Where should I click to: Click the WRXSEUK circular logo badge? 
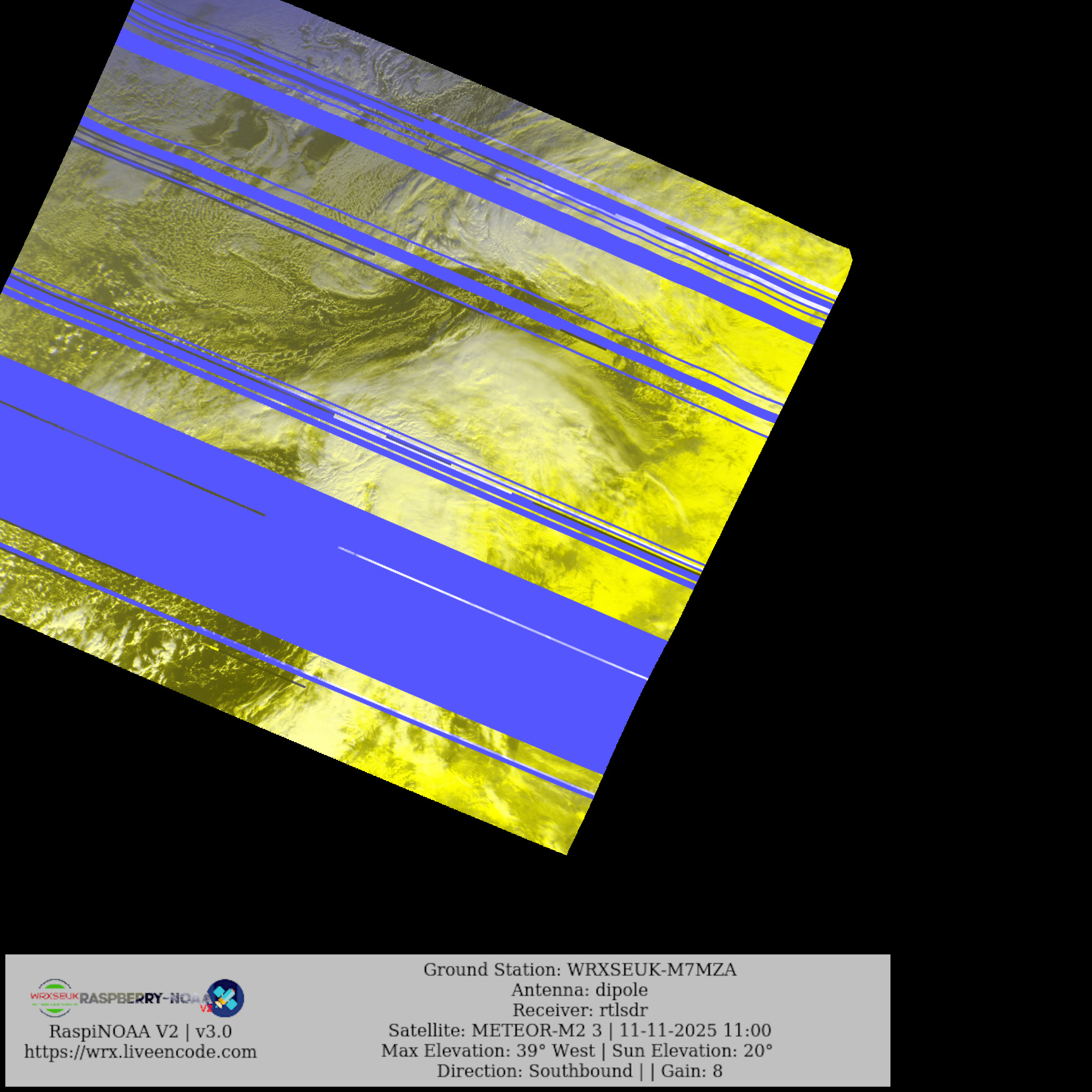pos(54,998)
